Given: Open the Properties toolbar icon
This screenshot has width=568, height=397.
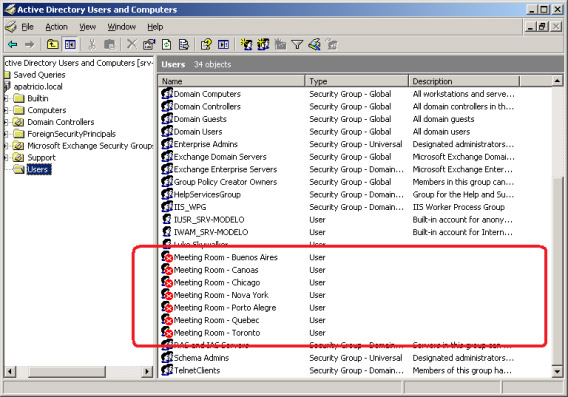Looking at the screenshot, I should tap(149, 45).
